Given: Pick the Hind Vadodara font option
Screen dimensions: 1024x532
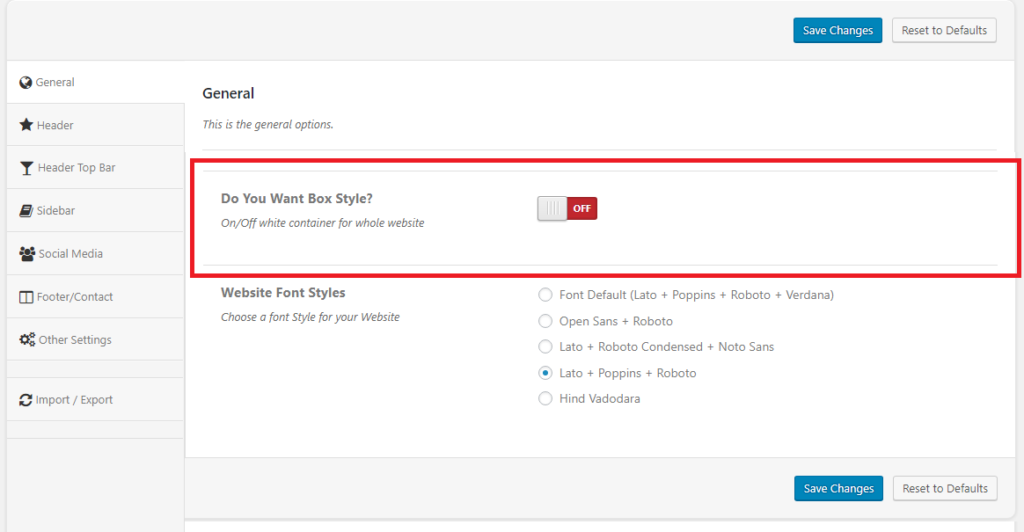Looking at the screenshot, I should [545, 399].
